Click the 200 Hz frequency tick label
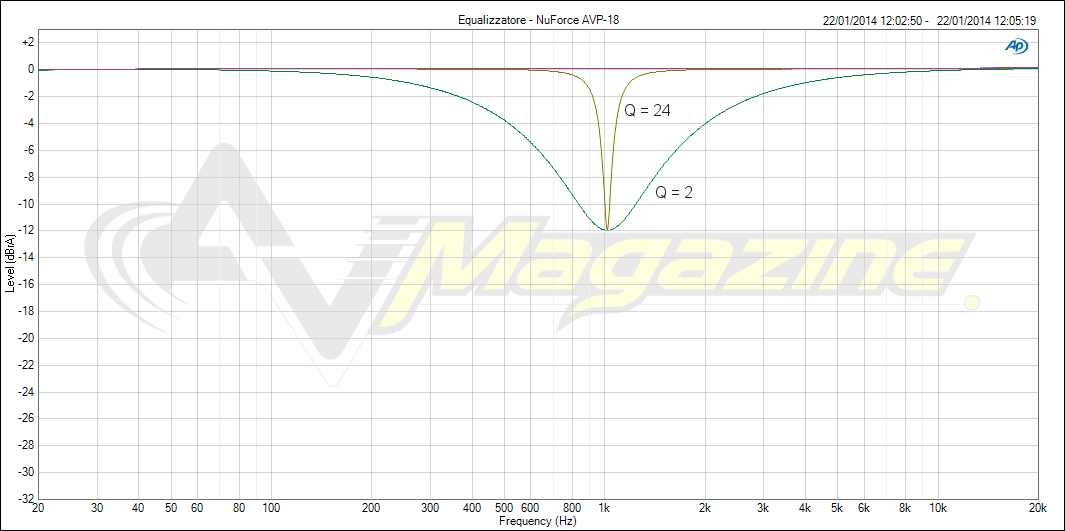Image resolution: width=1065 pixels, height=531 pixels. point(372,507)
